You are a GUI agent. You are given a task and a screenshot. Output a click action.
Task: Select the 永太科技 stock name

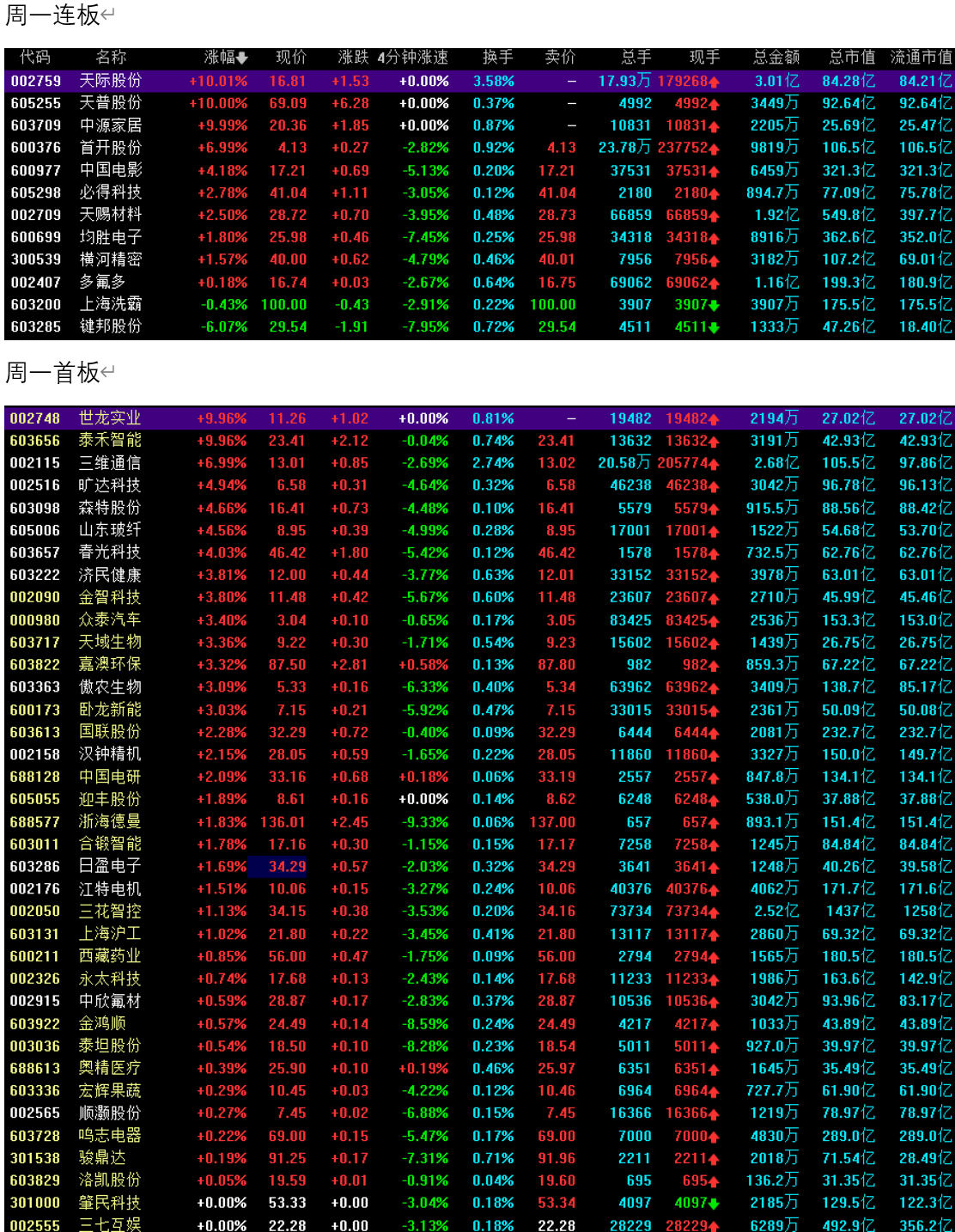111,979
